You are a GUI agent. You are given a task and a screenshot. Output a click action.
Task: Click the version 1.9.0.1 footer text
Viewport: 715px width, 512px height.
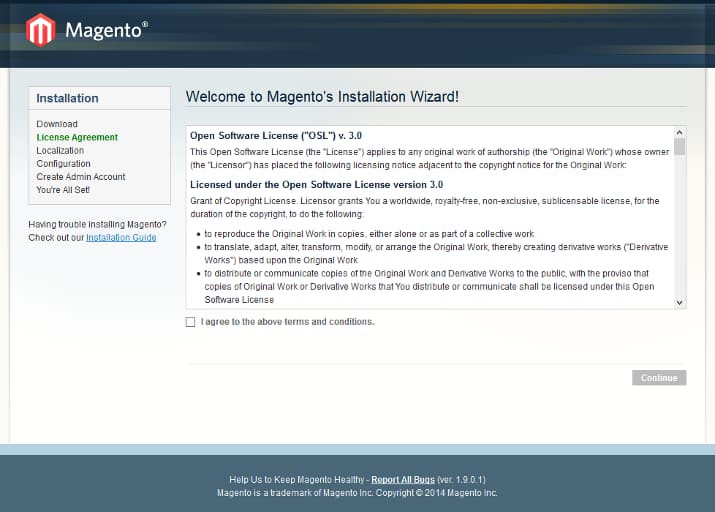[x=461, y=480]
